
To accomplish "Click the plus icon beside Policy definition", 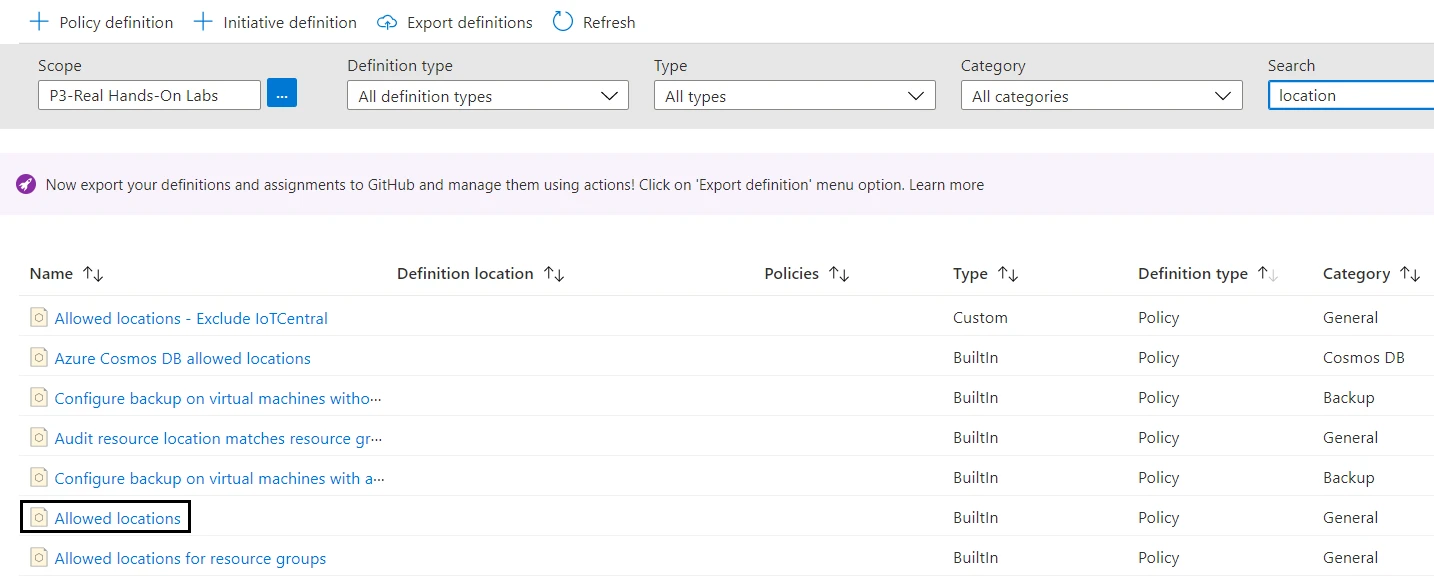I will pyautogui.click(x=37, y=21).
